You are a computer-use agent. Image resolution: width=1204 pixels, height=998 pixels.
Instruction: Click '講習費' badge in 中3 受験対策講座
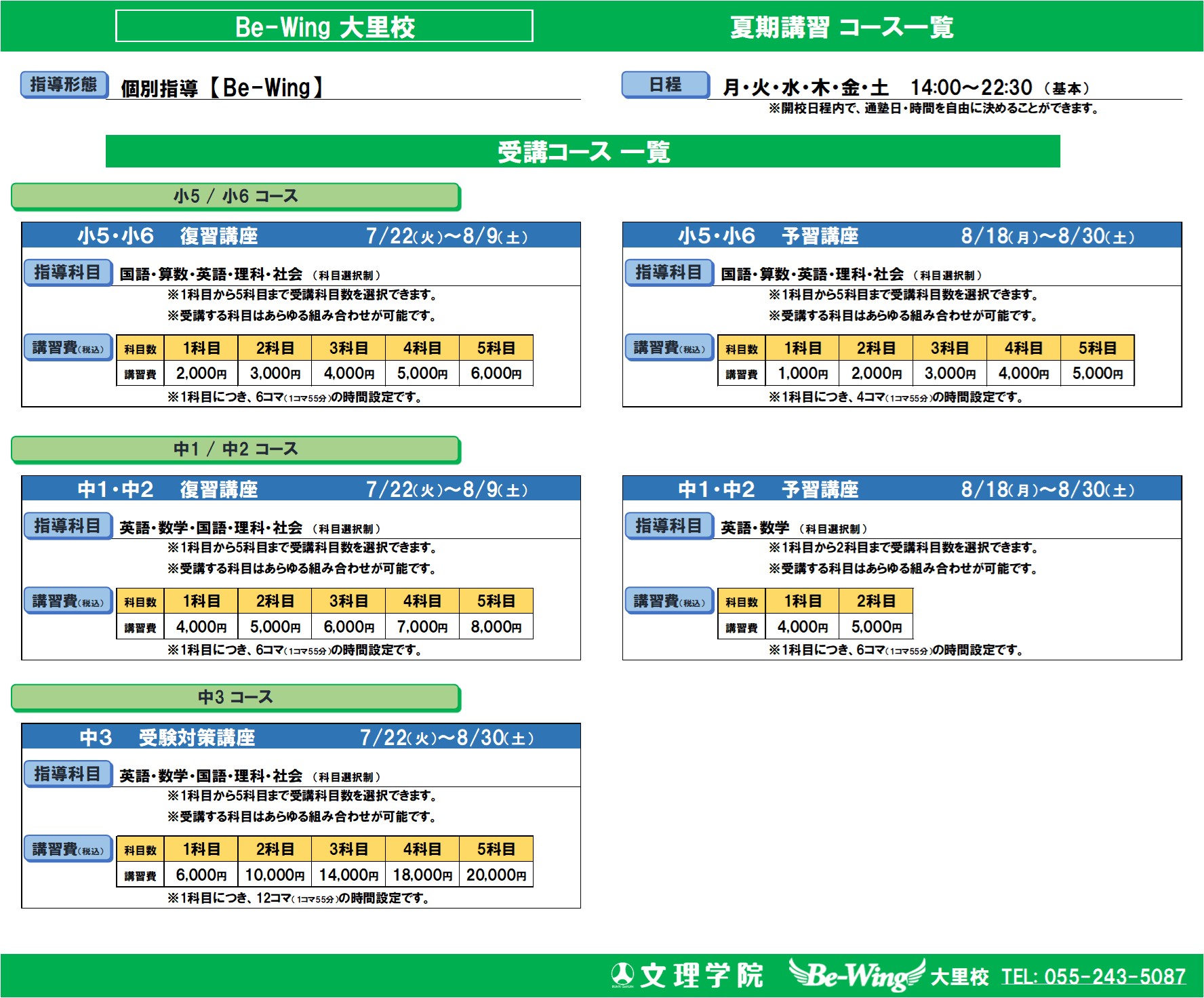[68, 850]
